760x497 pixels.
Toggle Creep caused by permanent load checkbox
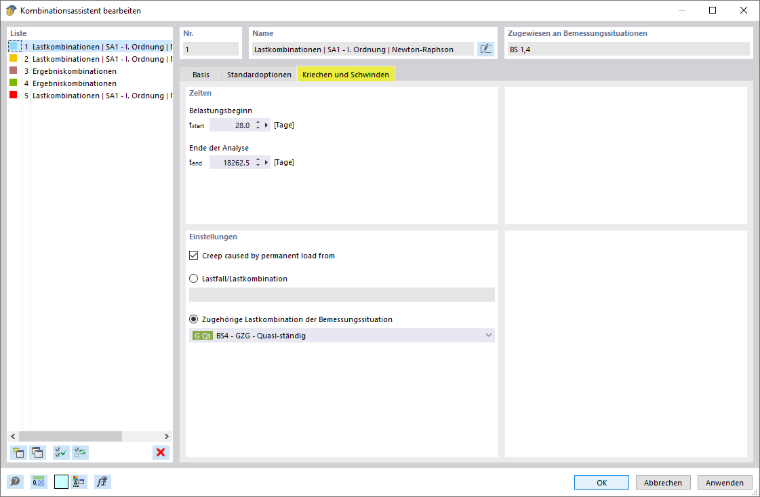pos(193,256)
